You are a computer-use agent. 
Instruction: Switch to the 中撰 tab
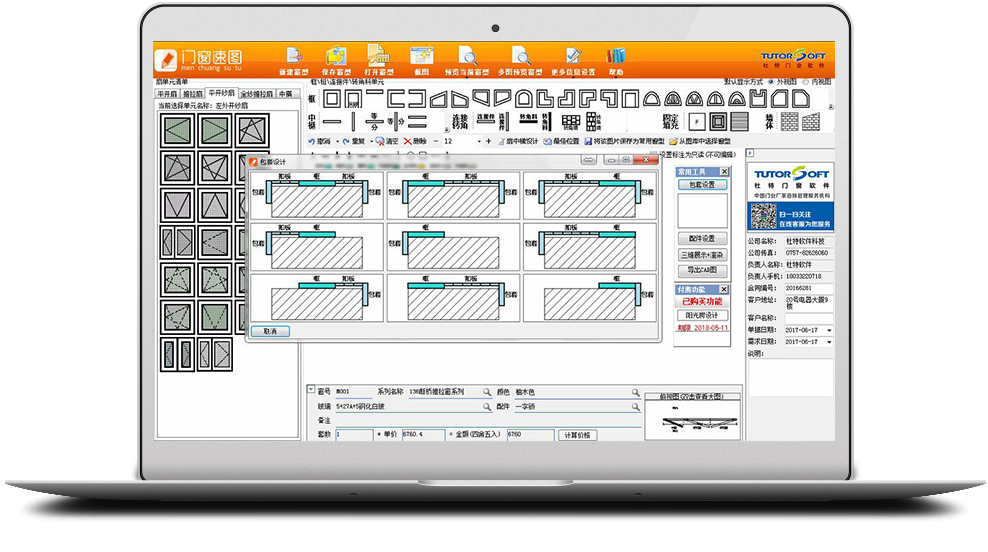(286, 94)
